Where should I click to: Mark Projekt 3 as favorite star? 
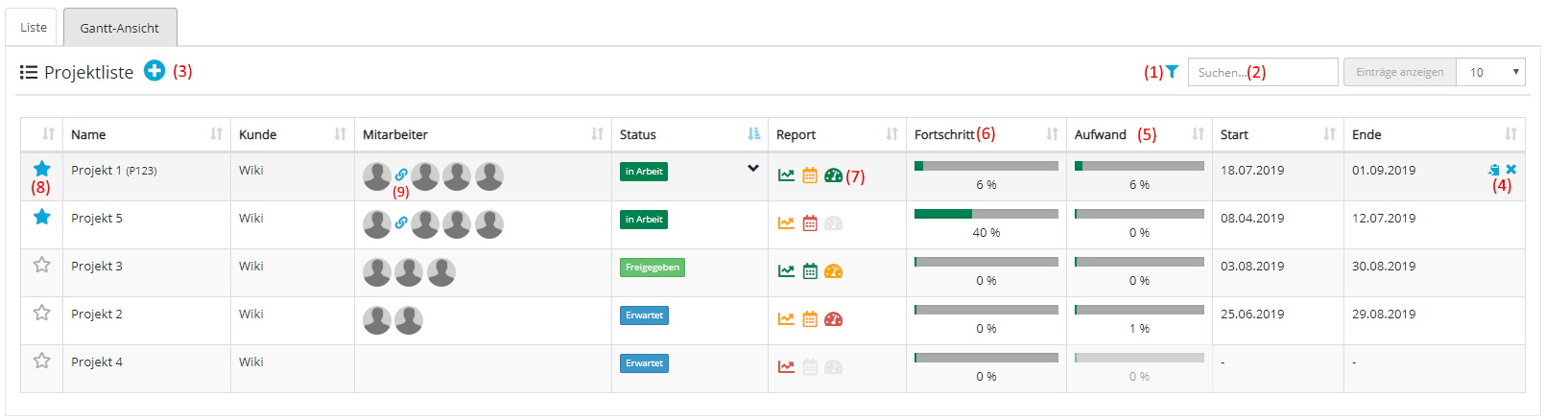(42, 265)
